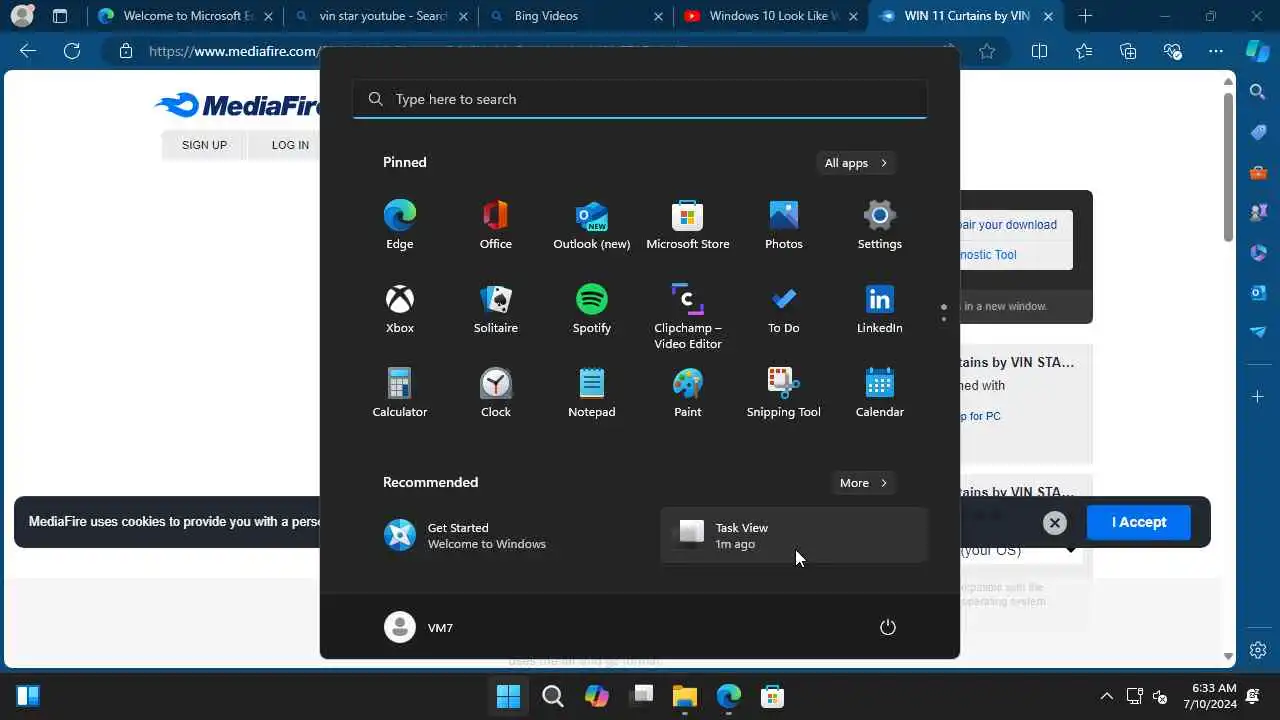The height and width of the screenshot is (720, 1280).
Task: Open Edge sidebar settings gear
Action: [1258, 650]
